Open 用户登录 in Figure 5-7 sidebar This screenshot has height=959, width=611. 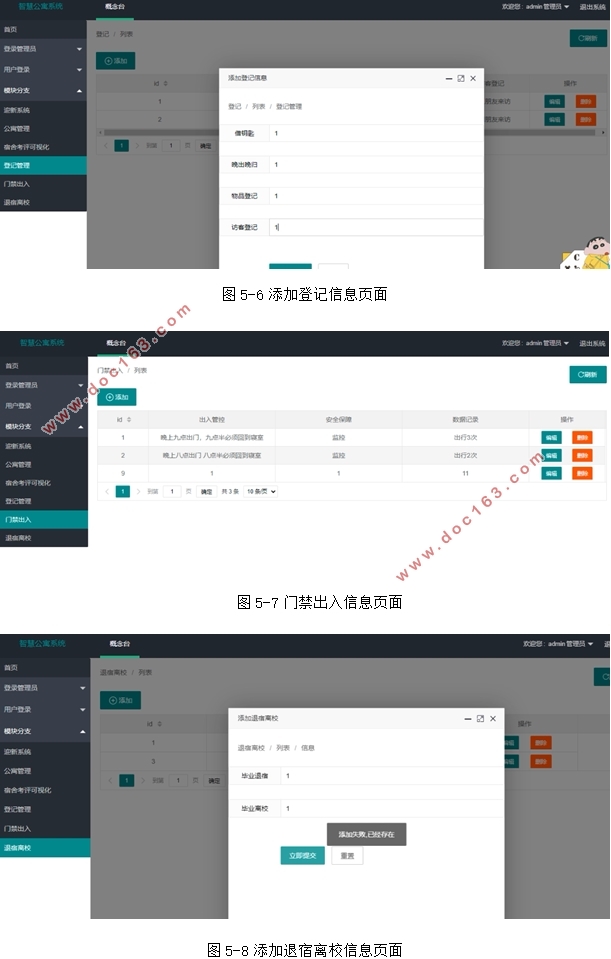coord(44,405)
